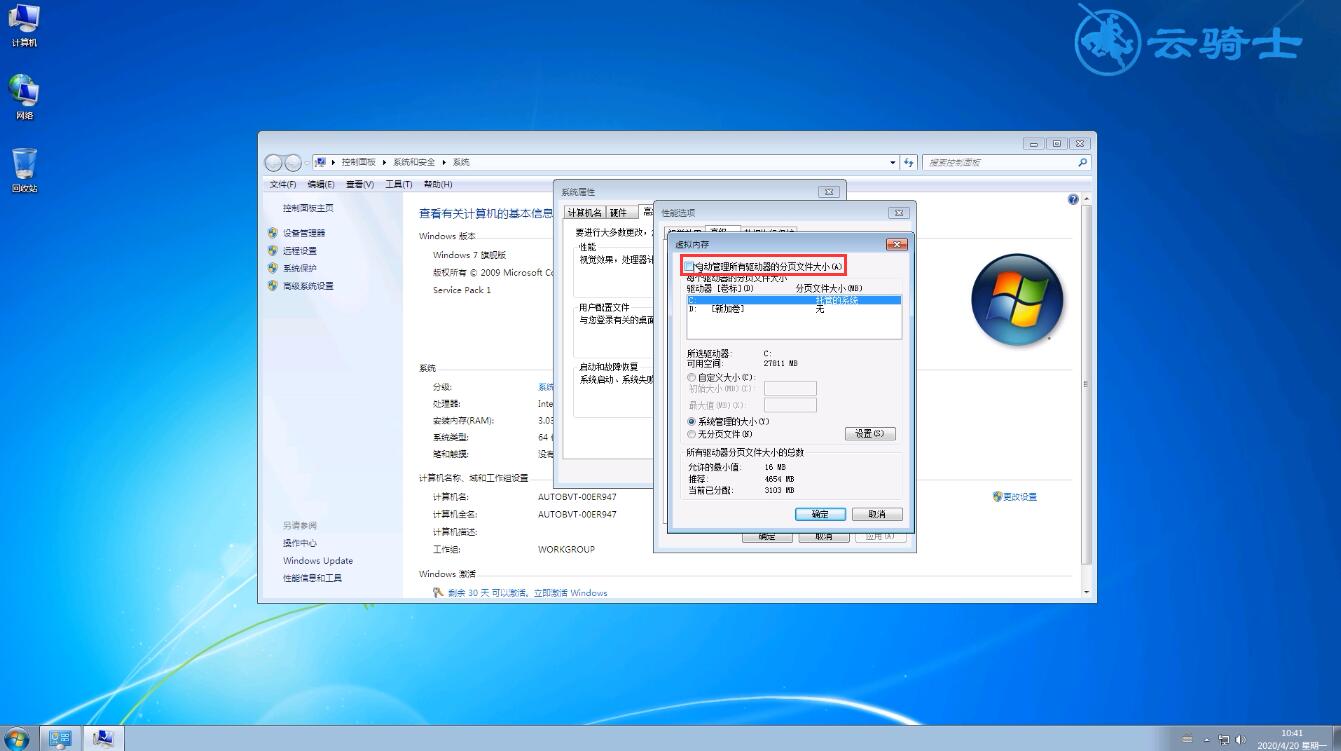Open Windows Update link
The height and width of the screenshot is (751, 1341).
pyautogui.click(x=318, y=561)
